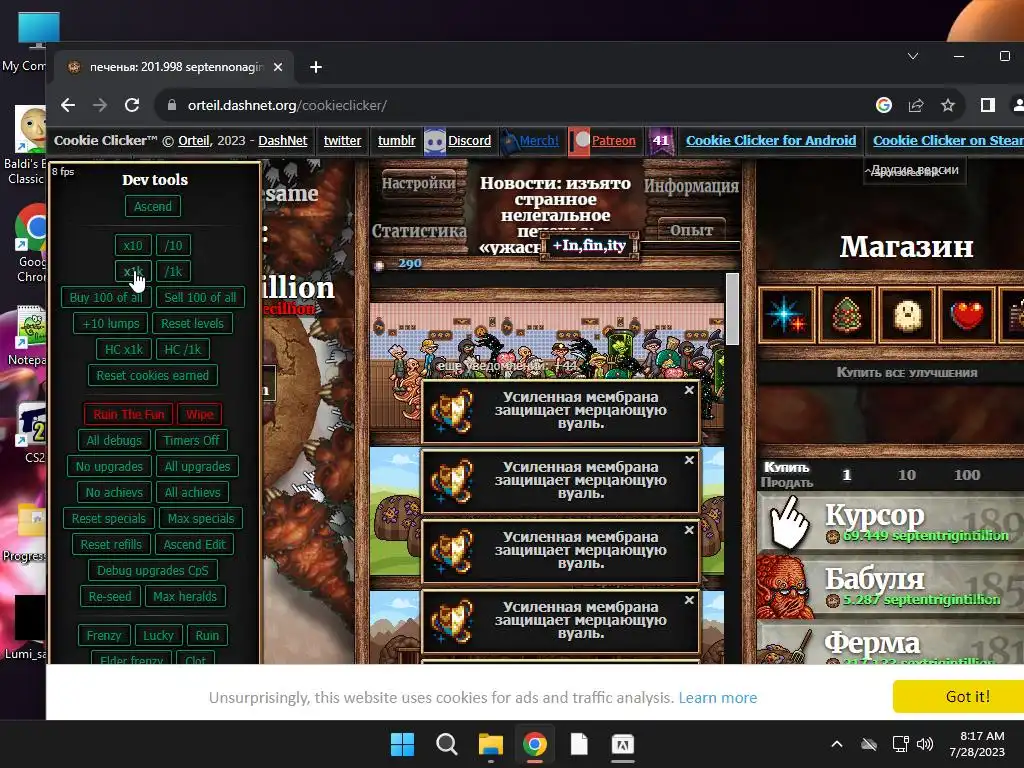This screenshot has width=1024, height=768.
Task: Click Reset cookies earned
Action: pos(153,376)
